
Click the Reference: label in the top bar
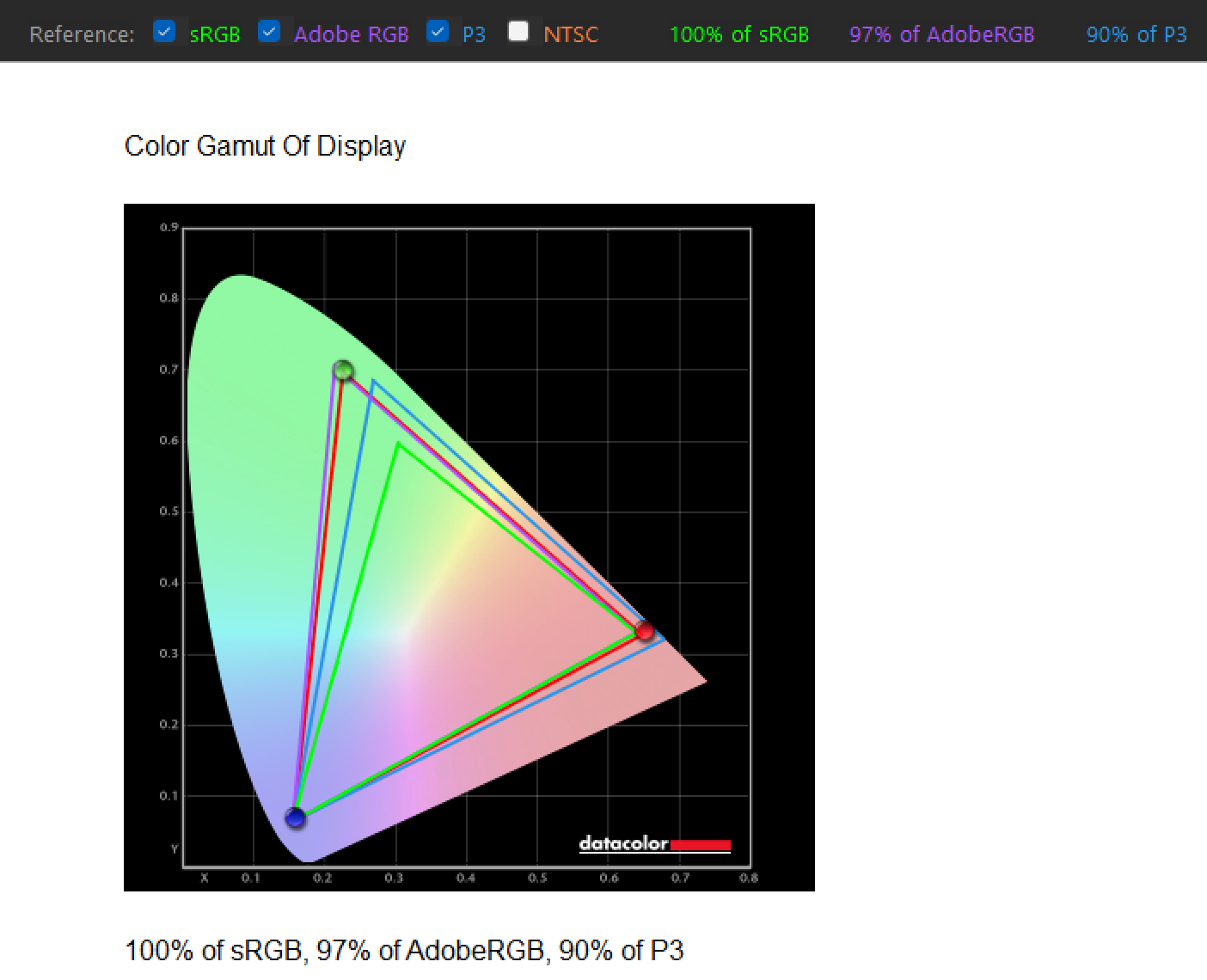(82, 35)
